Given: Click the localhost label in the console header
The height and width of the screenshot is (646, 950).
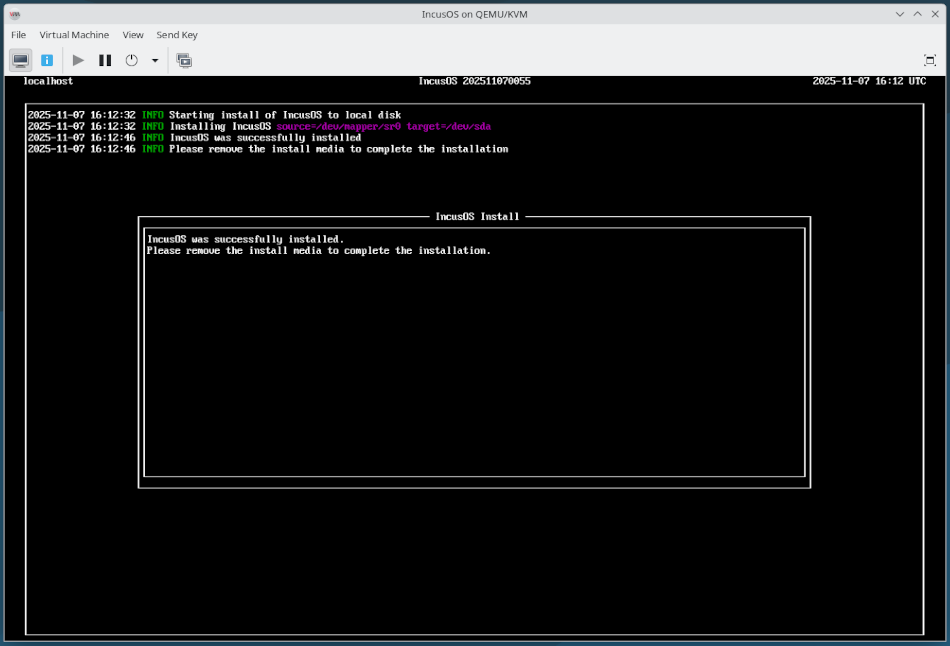Looking at the screenshot, I should (46, 81).
